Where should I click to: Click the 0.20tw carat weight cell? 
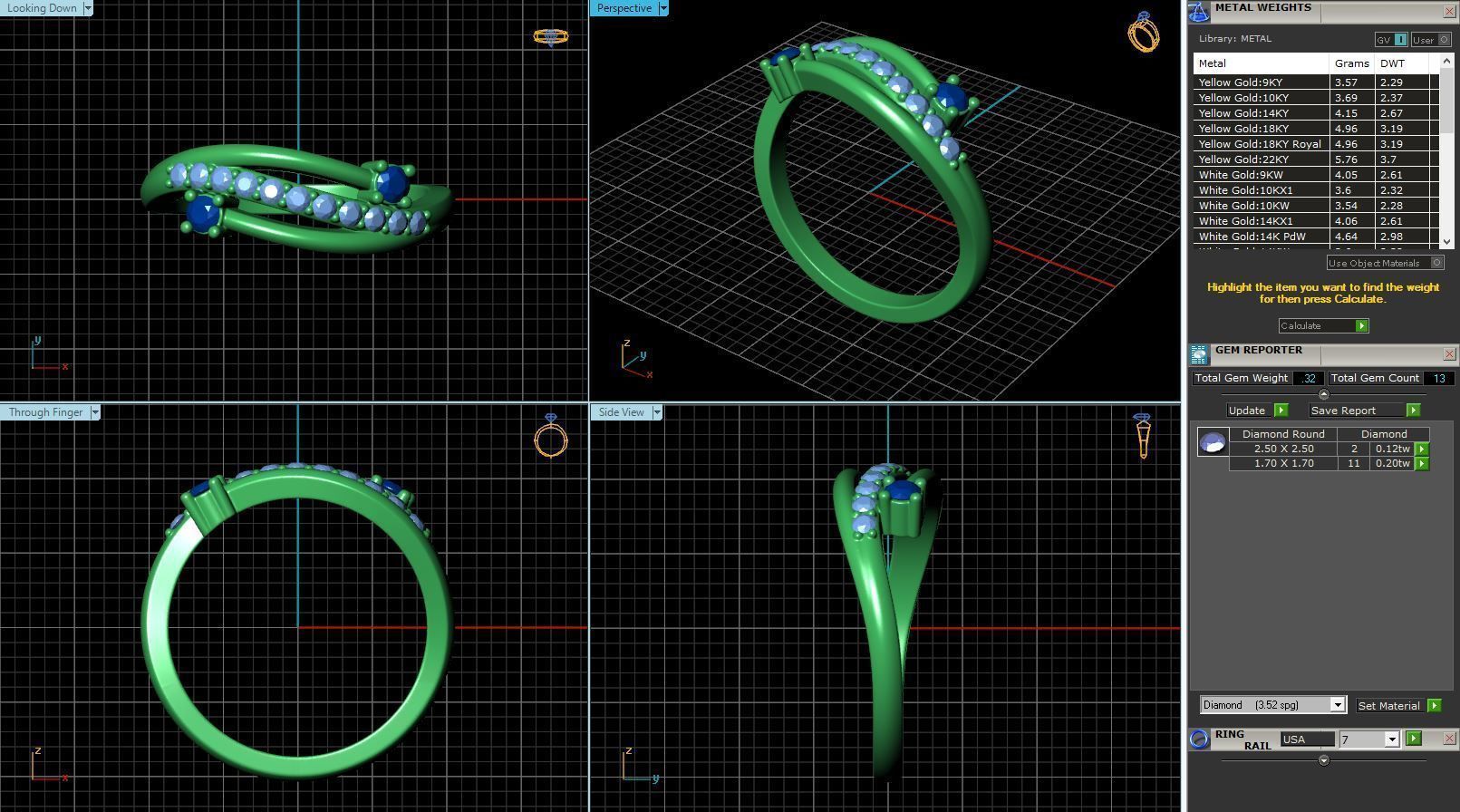(1392, 463)
